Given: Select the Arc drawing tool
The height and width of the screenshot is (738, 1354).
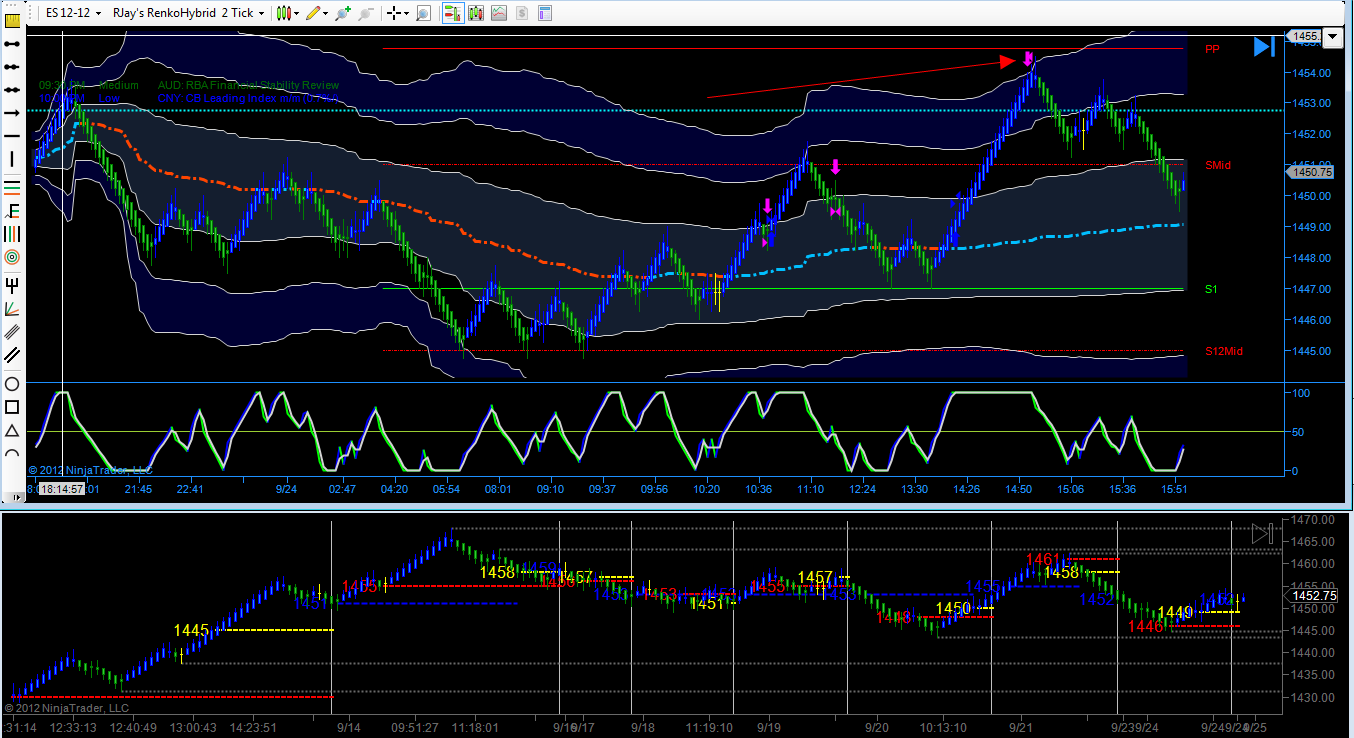Looking at the screenshot, I should click(12, 453).
